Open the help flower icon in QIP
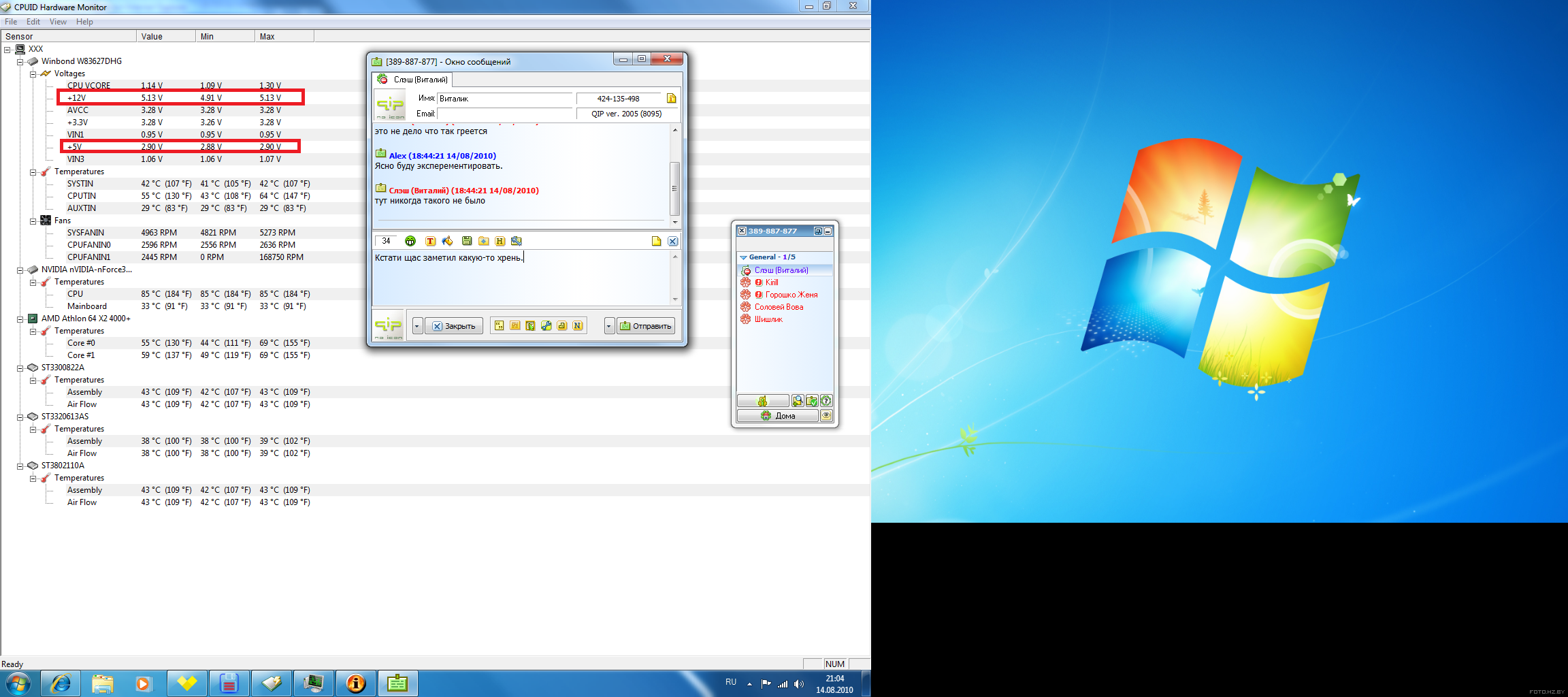1568x697 pixels. click(826, 401)
